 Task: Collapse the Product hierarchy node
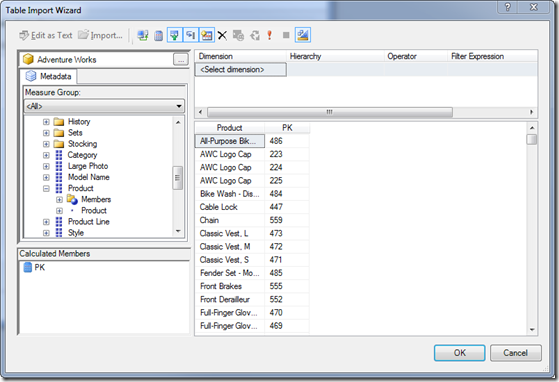tap(46, 189)
